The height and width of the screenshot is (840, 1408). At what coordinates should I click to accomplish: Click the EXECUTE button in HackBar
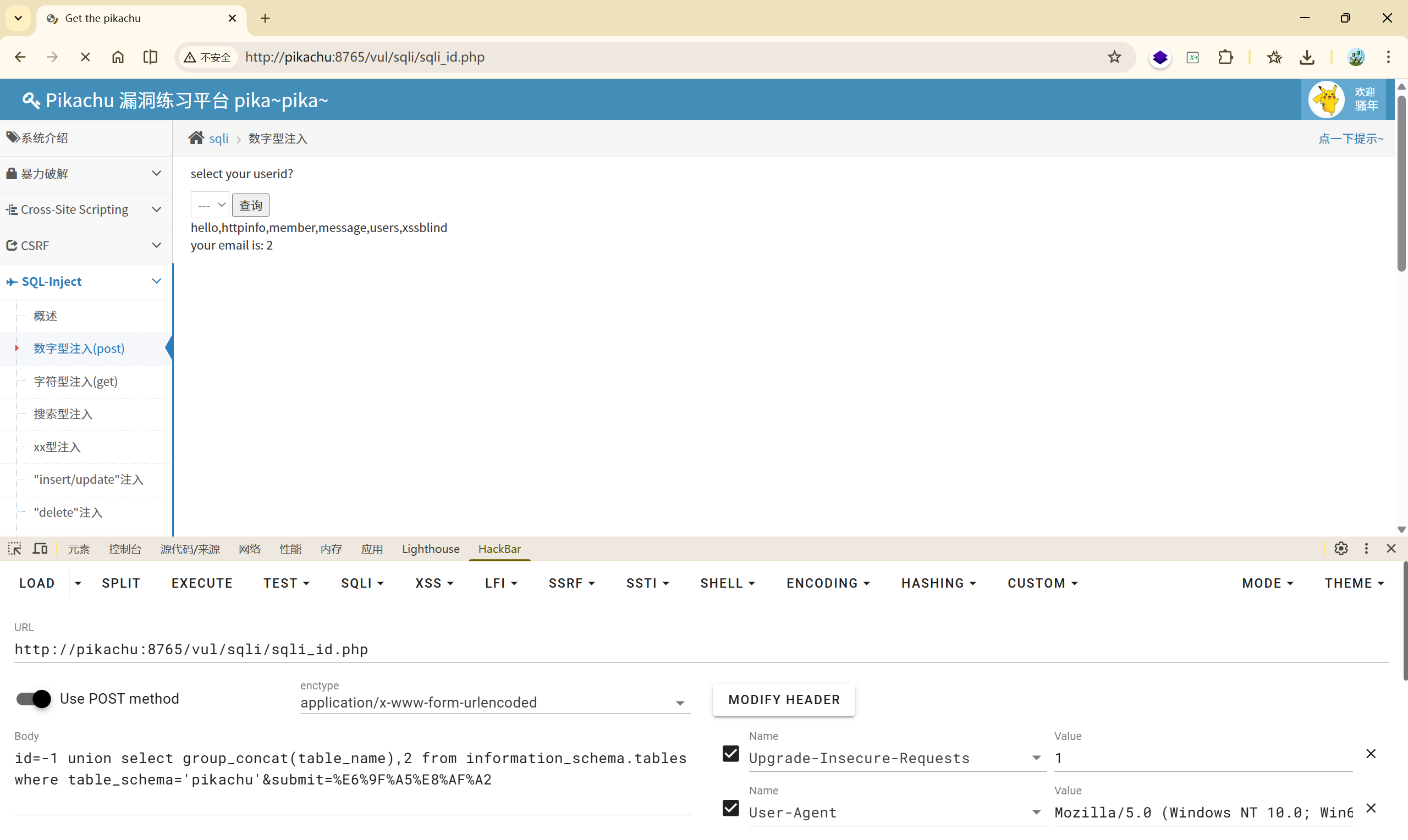201,583
